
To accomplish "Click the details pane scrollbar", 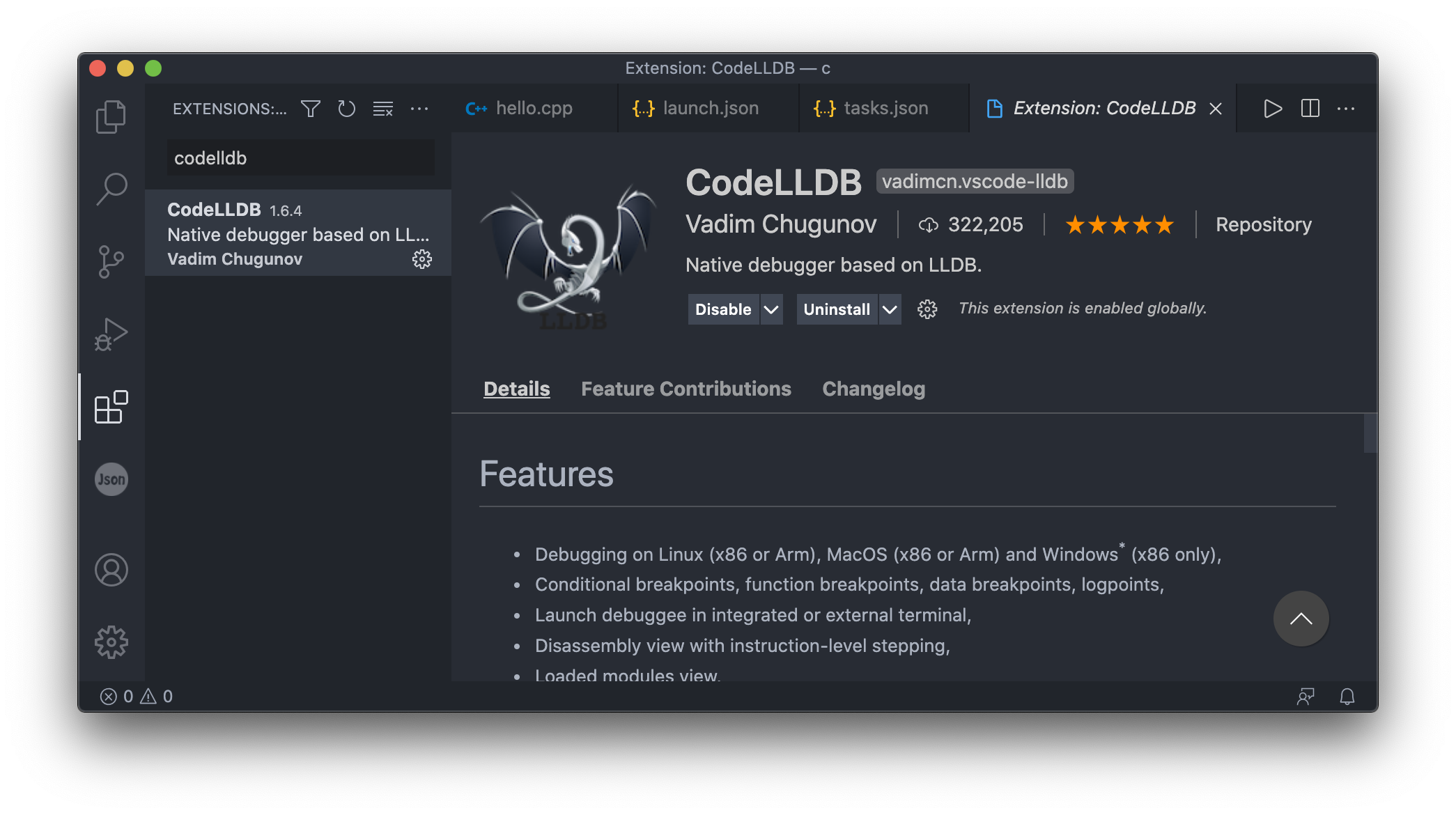I will click(1370, 433).
